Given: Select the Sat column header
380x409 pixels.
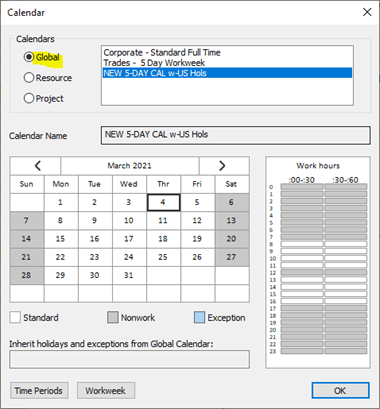Looking at the screenshot, I should (232, 184).
